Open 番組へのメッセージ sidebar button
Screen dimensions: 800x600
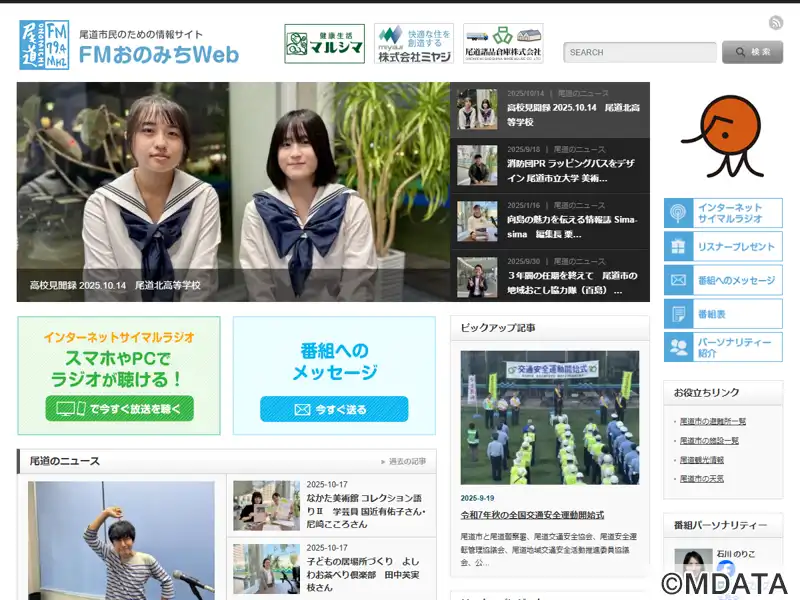723,280
